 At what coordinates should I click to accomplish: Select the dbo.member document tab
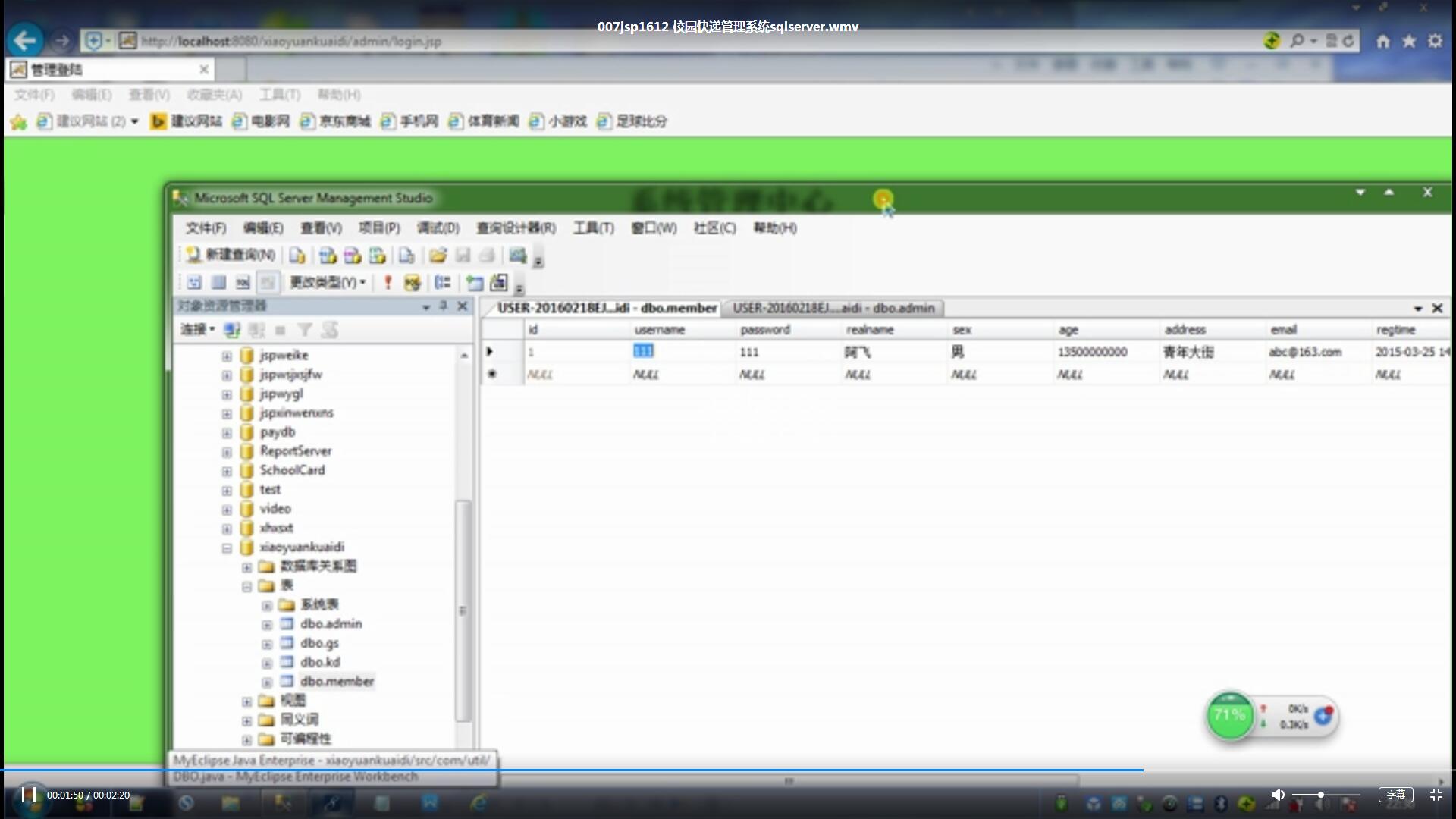click(x=607, y=309)
